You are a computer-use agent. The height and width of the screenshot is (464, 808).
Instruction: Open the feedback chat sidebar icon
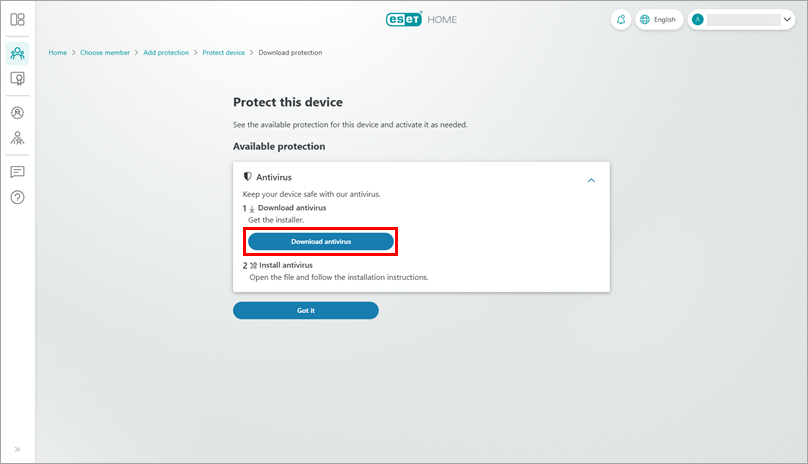17,172
